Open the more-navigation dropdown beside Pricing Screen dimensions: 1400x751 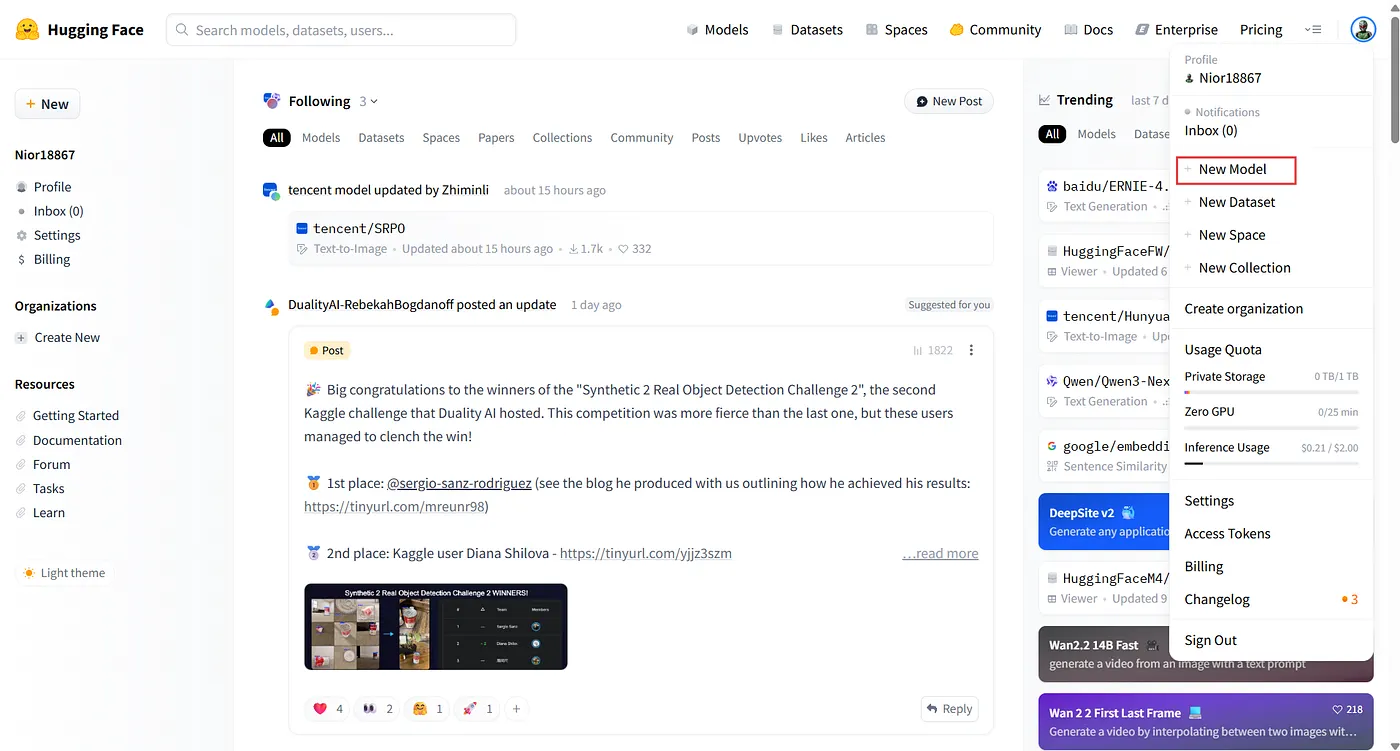click(x=1313, y=30)
